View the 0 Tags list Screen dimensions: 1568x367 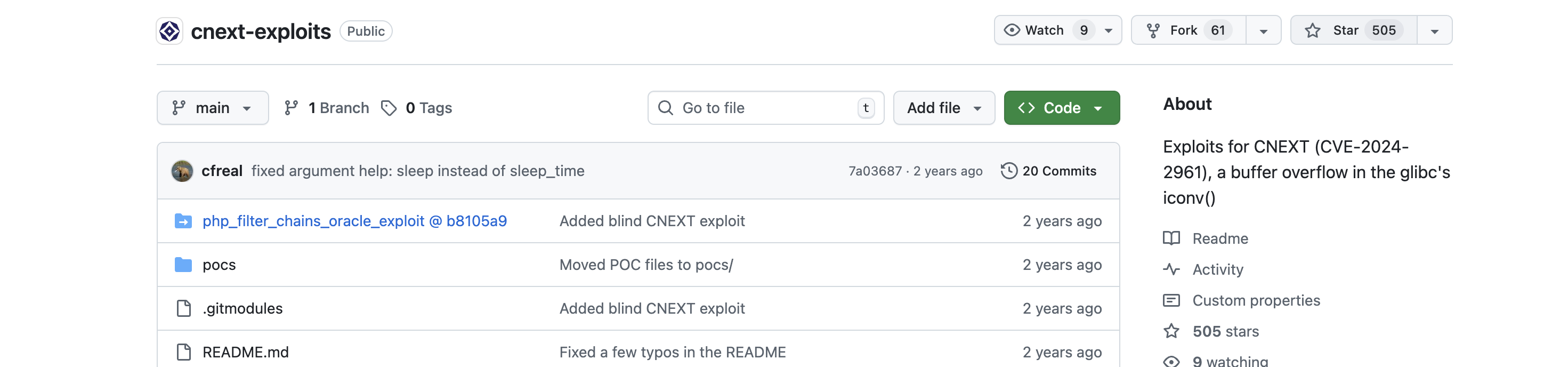pos(417,108)
